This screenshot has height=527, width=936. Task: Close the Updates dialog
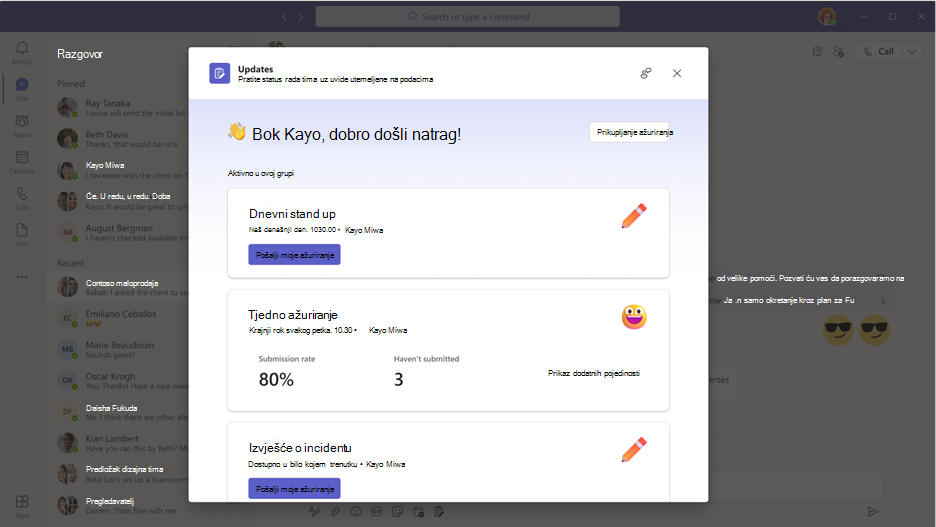pos(677,73)
